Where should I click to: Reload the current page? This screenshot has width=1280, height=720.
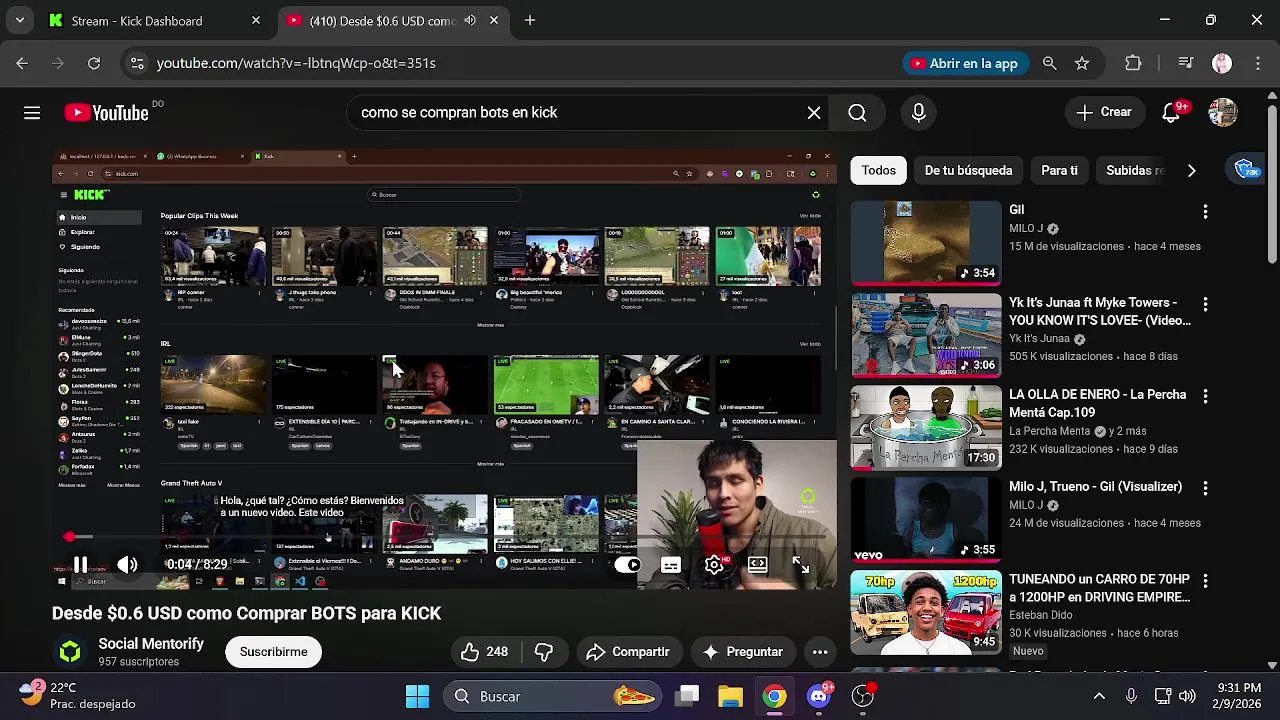click(x=93, y=63)
